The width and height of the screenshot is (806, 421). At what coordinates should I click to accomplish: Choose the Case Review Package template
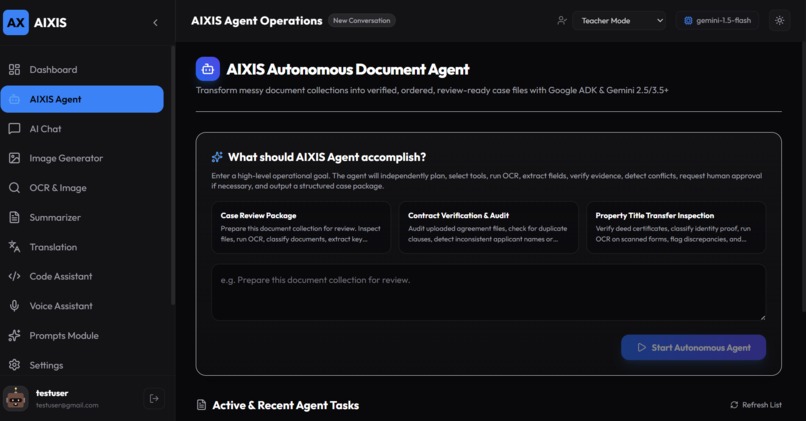pos(301,227)
